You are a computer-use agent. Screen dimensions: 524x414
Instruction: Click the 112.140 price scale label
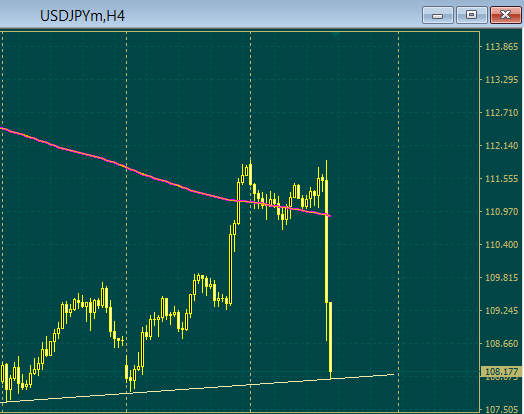coord(501,146)
